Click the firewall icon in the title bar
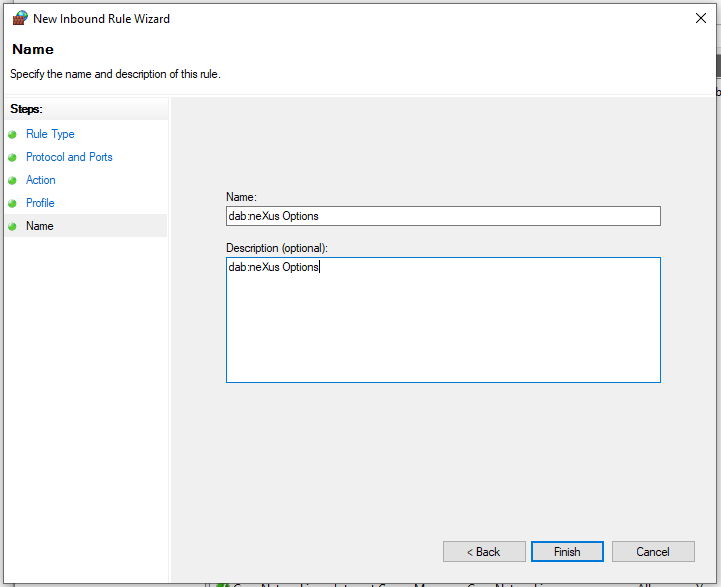Image resolution: width=721 pixels, height=587 pixels. click(x=18, y=18)
